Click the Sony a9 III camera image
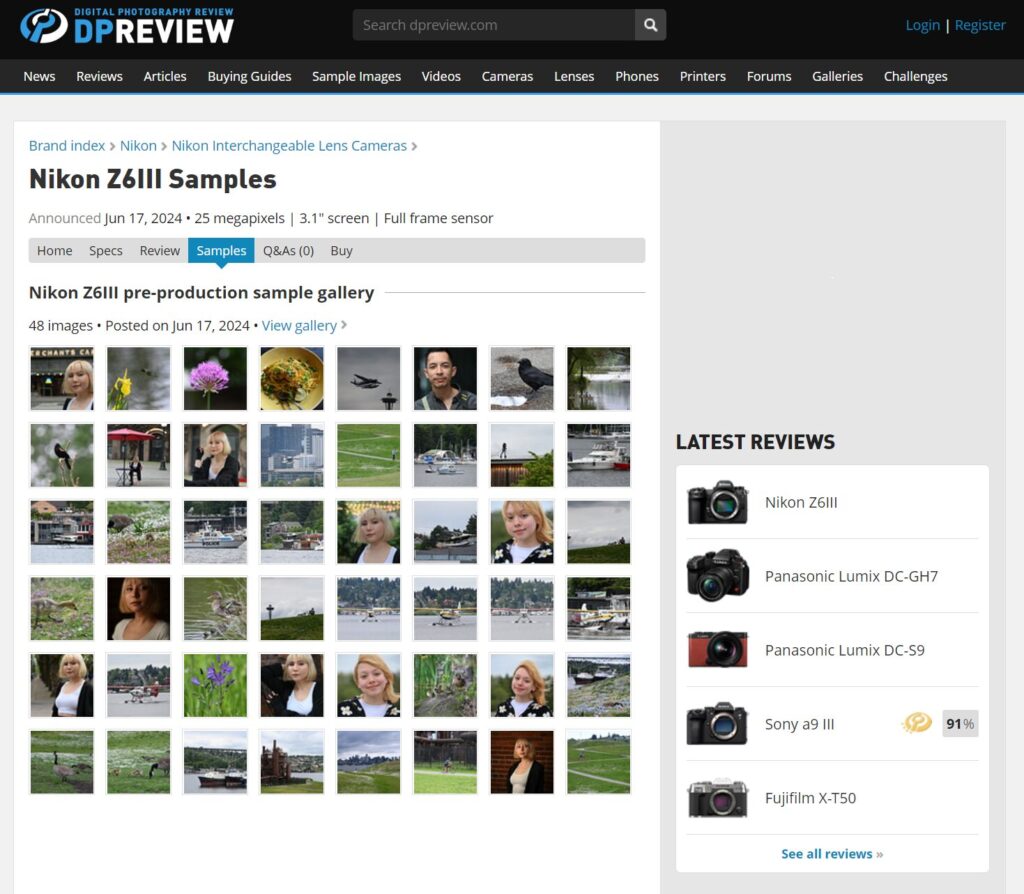Image resolution: width=1024 pixels, height=894 pixels. pyautogui.click(x=717, y=724)
